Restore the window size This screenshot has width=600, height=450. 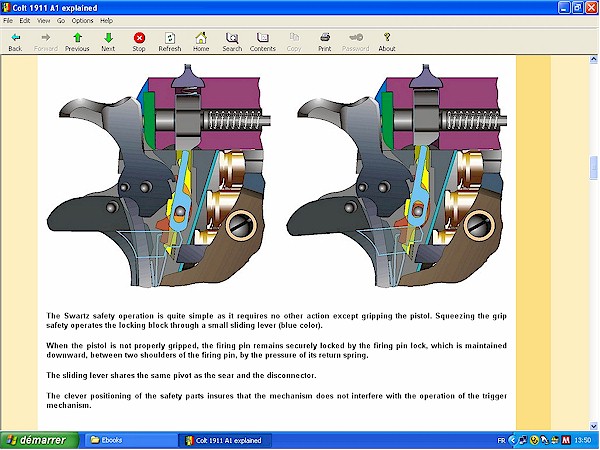click(x=578, y=8)
